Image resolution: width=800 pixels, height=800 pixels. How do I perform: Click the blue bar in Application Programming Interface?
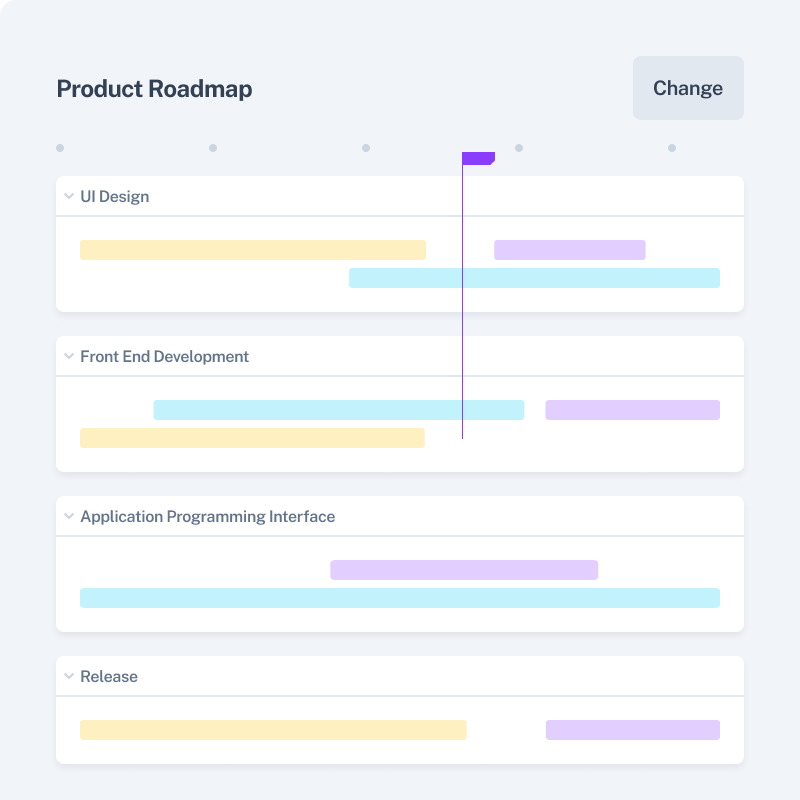click(x=400, y=598)
